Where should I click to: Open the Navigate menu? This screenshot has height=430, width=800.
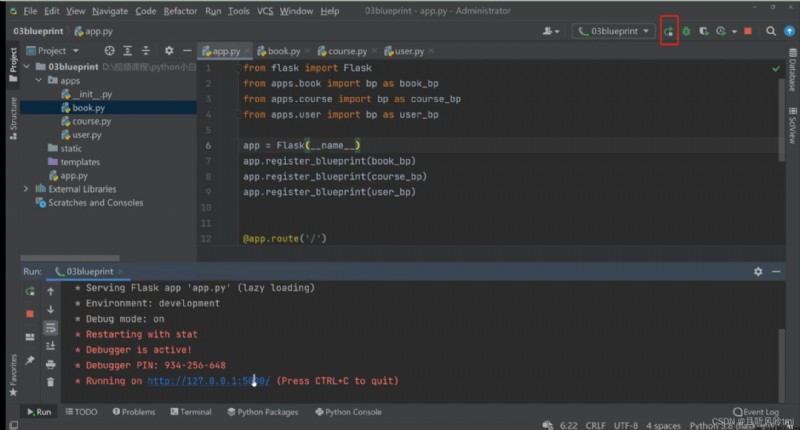point(110,11)
